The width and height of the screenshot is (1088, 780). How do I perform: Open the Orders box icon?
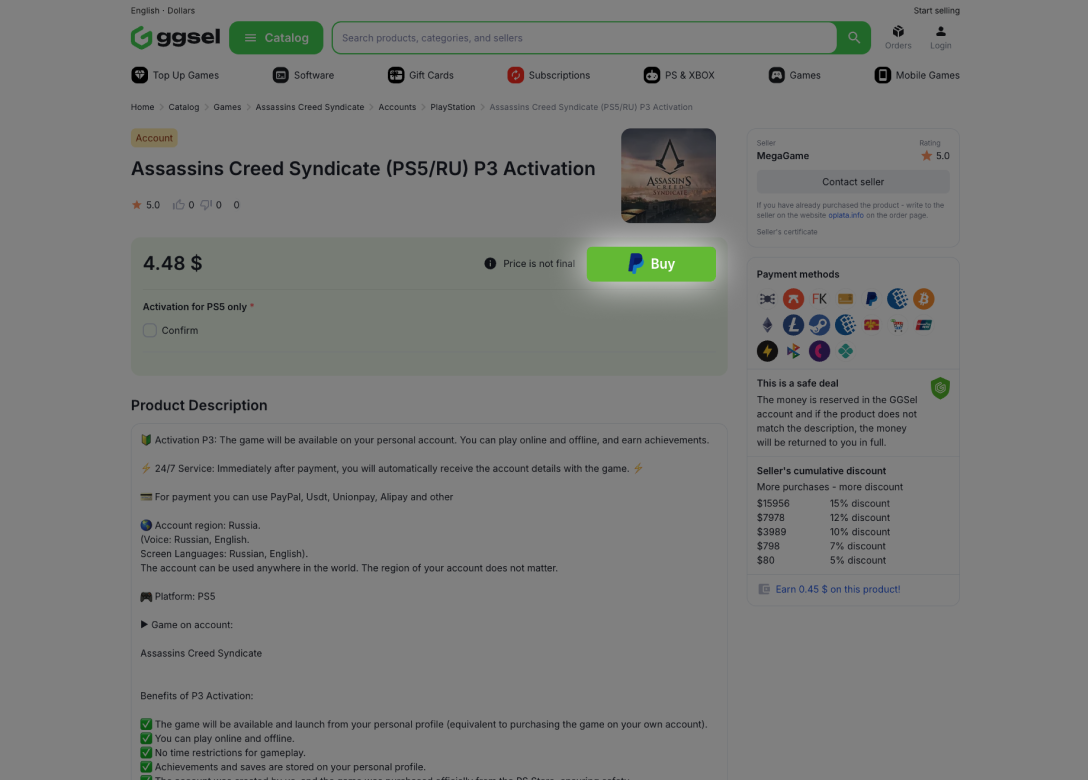pos(898,31)
